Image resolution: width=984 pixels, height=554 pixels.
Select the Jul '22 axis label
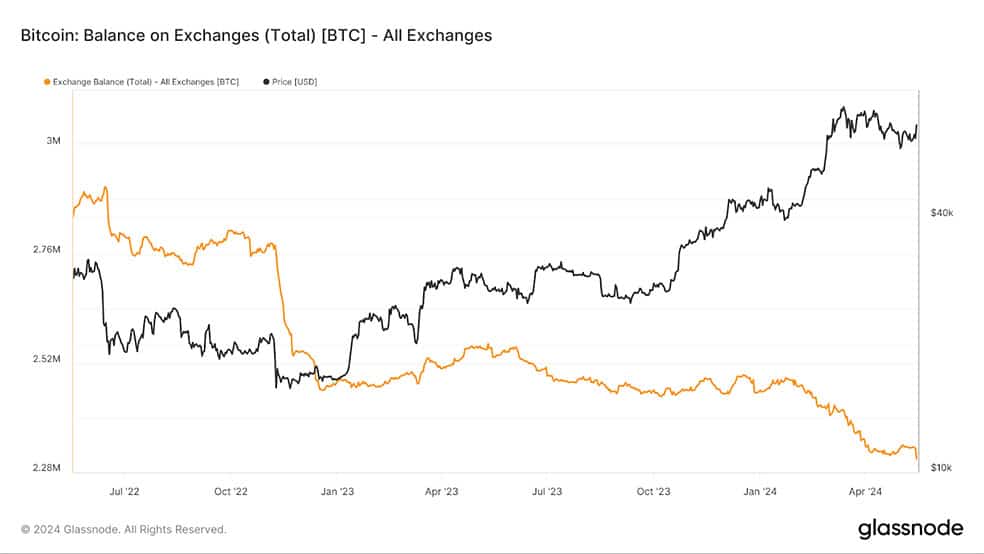[x=124, y=491]
